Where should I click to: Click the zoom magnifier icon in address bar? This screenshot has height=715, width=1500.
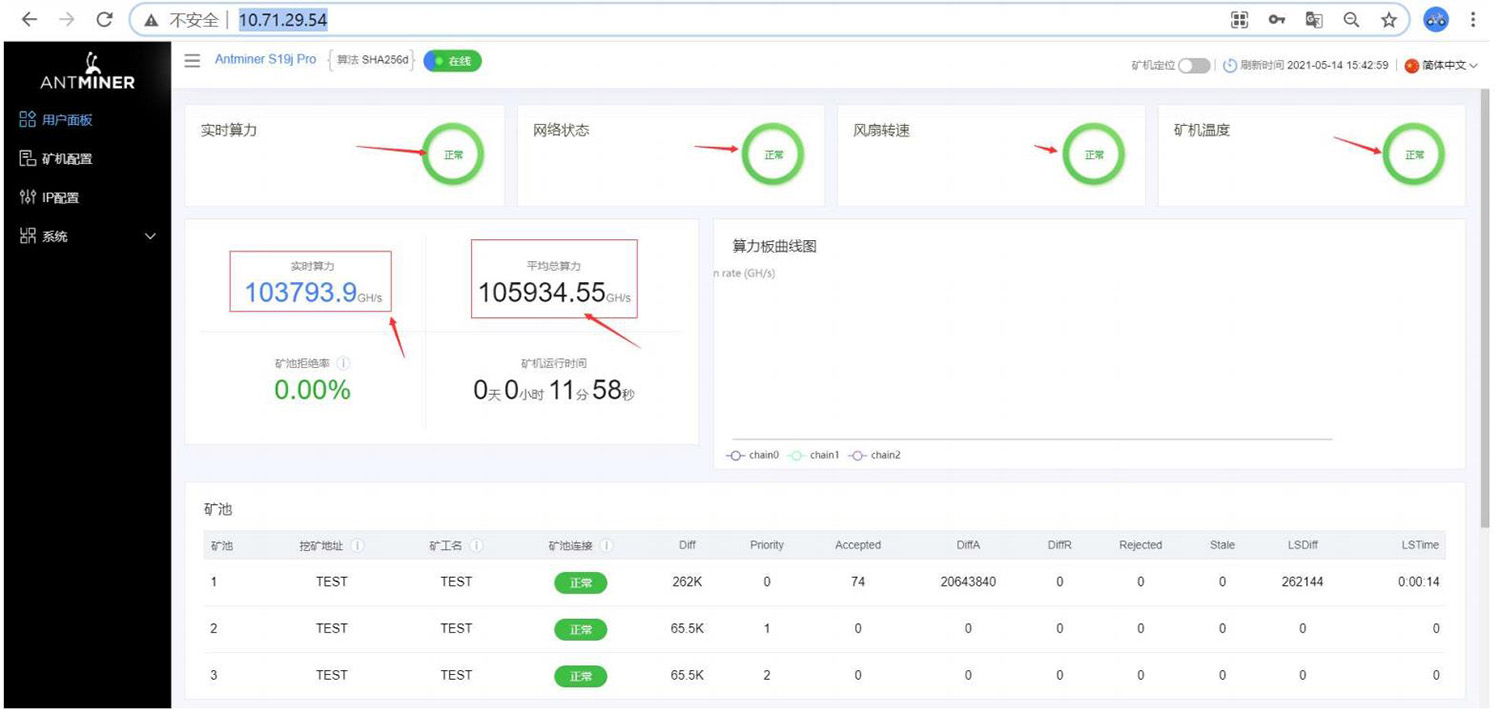(x=1351, y=19)
